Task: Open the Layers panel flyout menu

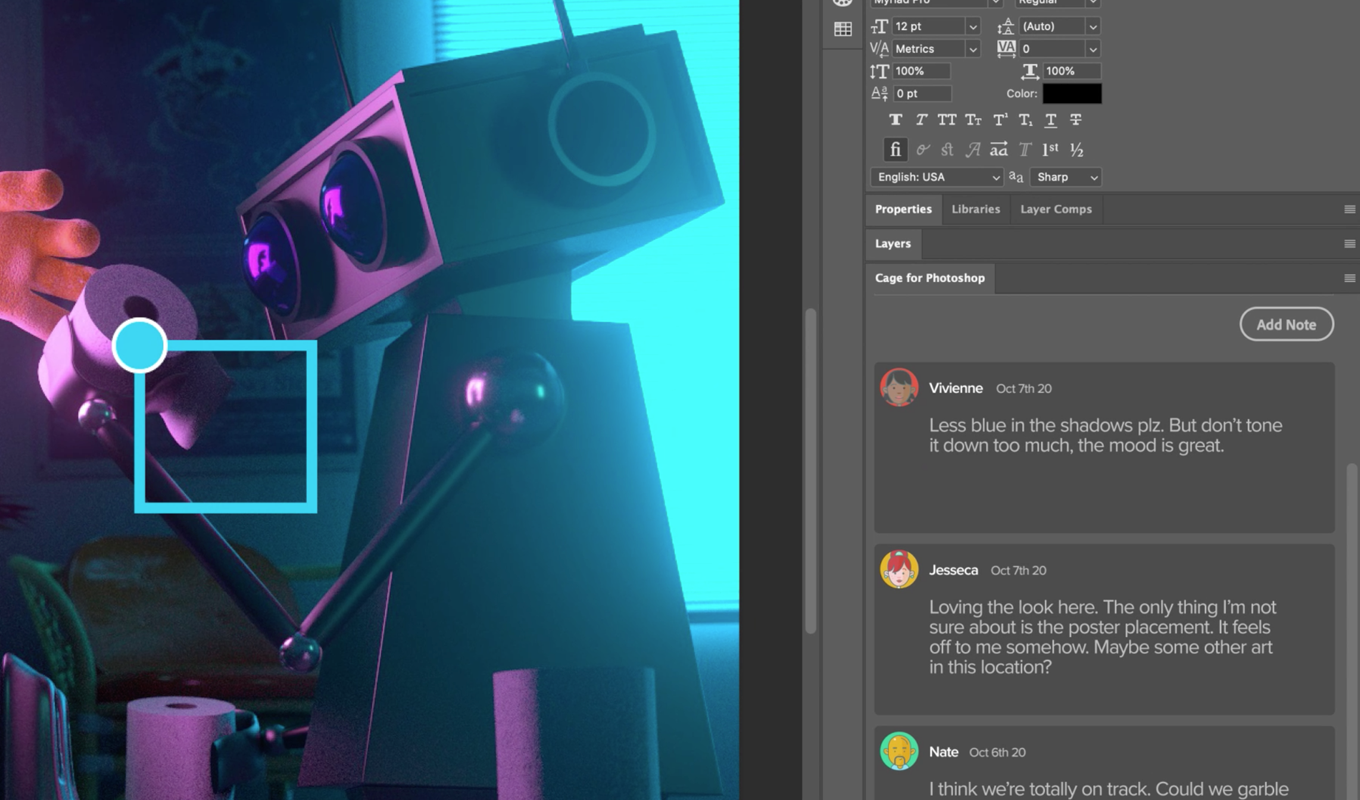Action: tap(1349, 243)
